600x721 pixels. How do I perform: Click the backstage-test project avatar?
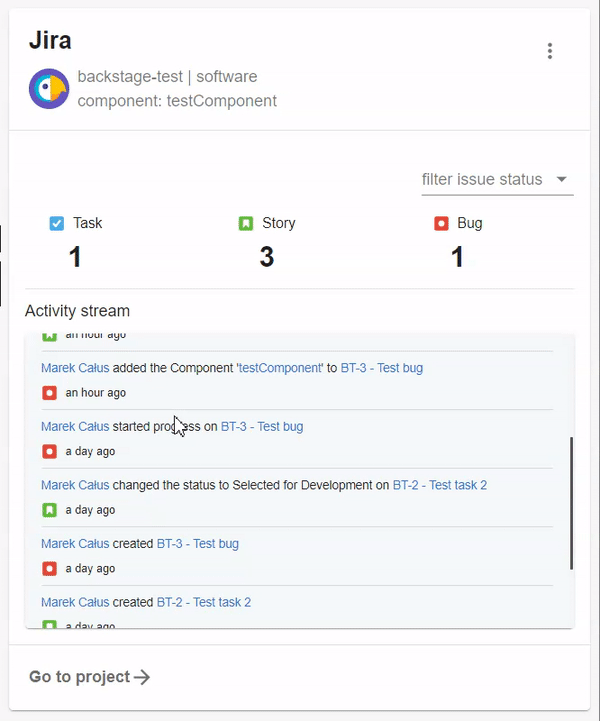49,89
